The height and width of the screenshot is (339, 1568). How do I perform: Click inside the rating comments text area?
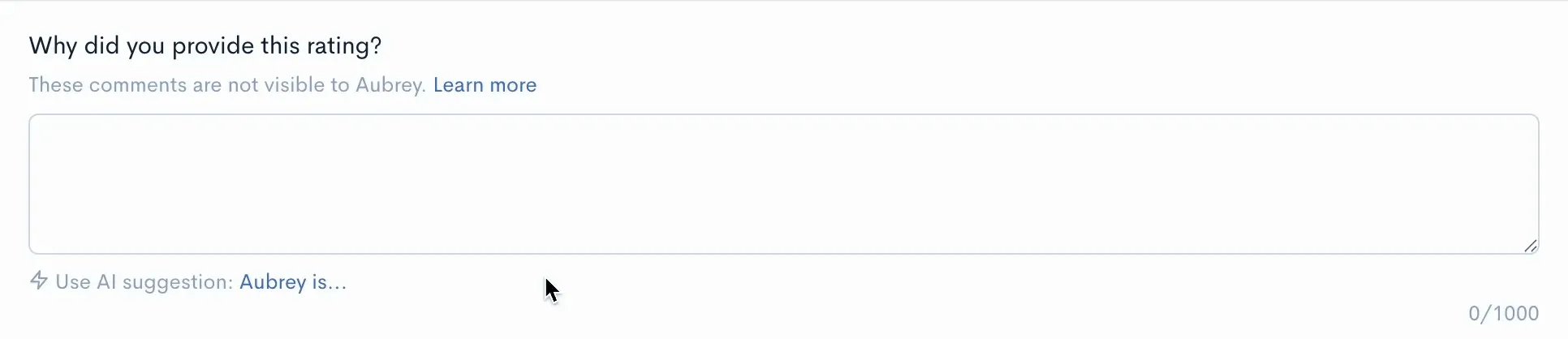click(783, 183)
